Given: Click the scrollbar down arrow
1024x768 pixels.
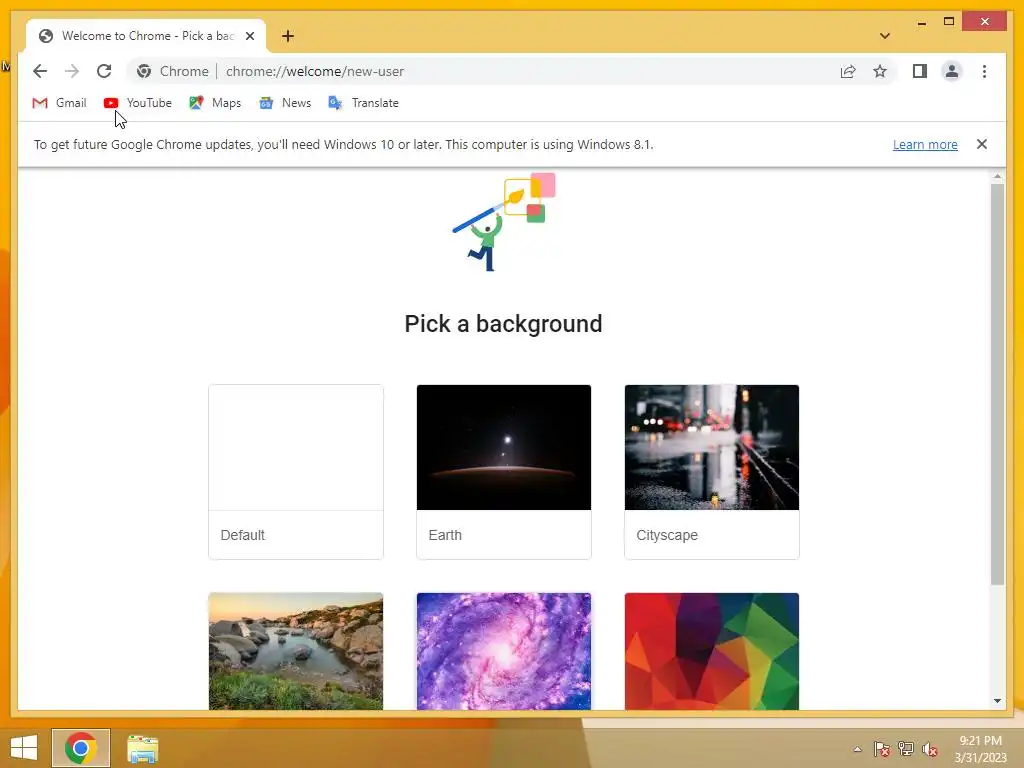Looking at the screenshot, I should 997,701.
